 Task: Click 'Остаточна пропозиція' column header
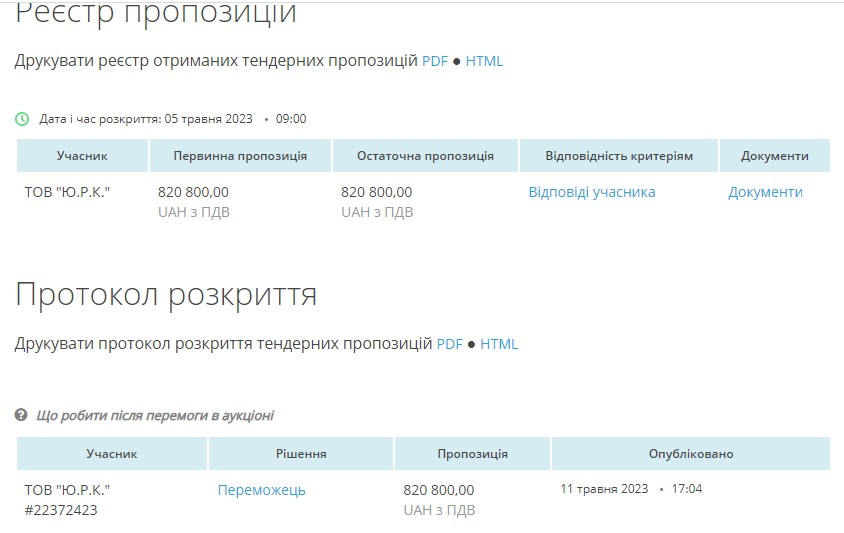pyautogui.click(x=425, y=156)
